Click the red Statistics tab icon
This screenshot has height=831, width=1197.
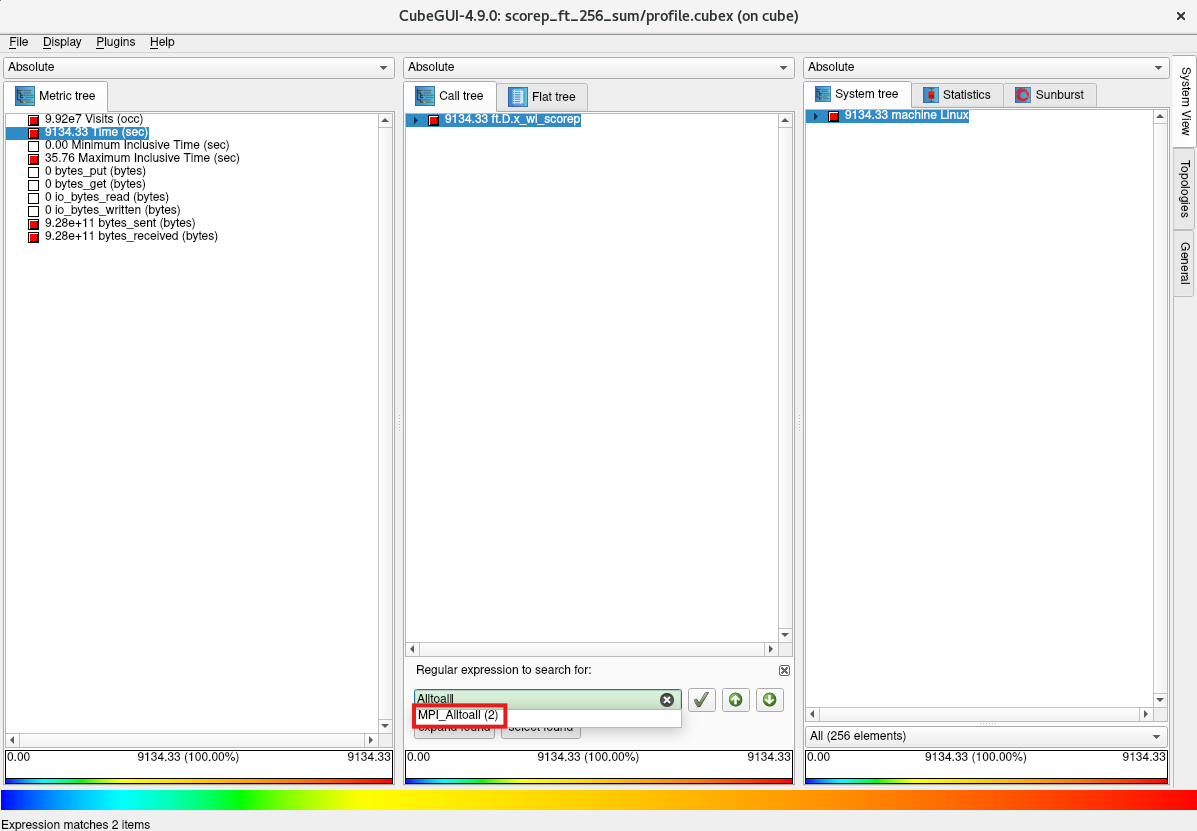point(930,95)
